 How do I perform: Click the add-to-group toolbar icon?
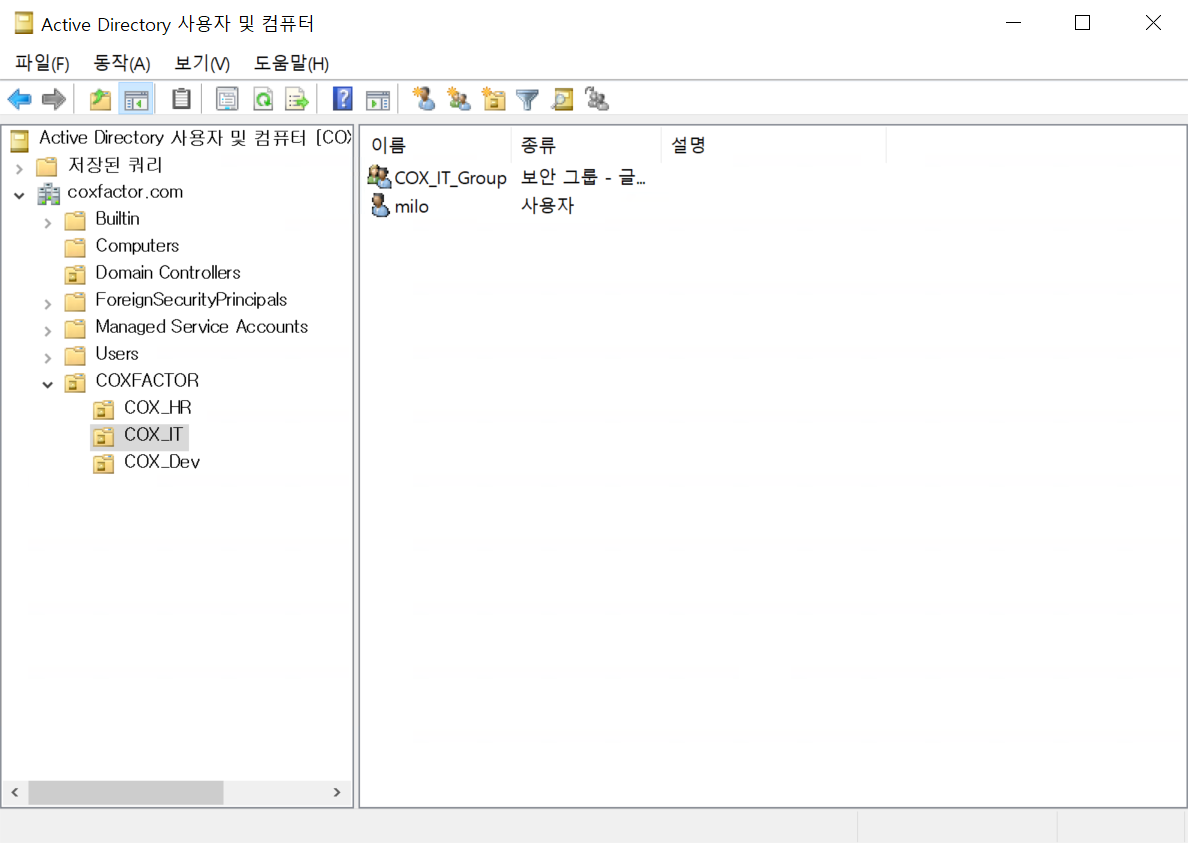597,98
